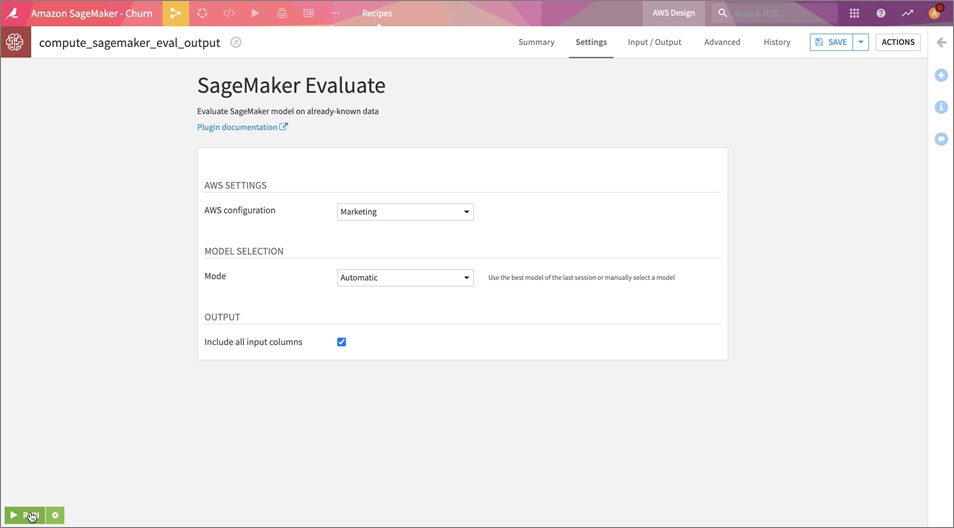Open the circular Lab menu icon
This screenshot has height=528, width=954.
(x=202, y=13)
